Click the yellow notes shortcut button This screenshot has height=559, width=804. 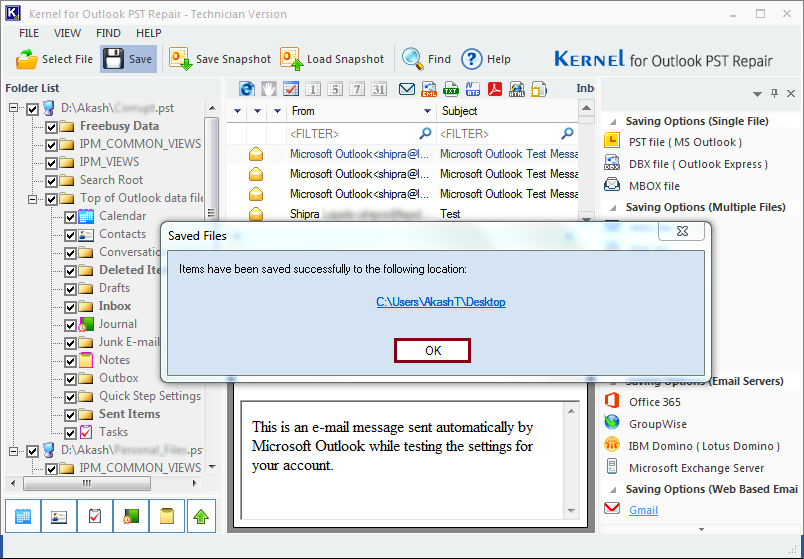(x=167, y=516)
